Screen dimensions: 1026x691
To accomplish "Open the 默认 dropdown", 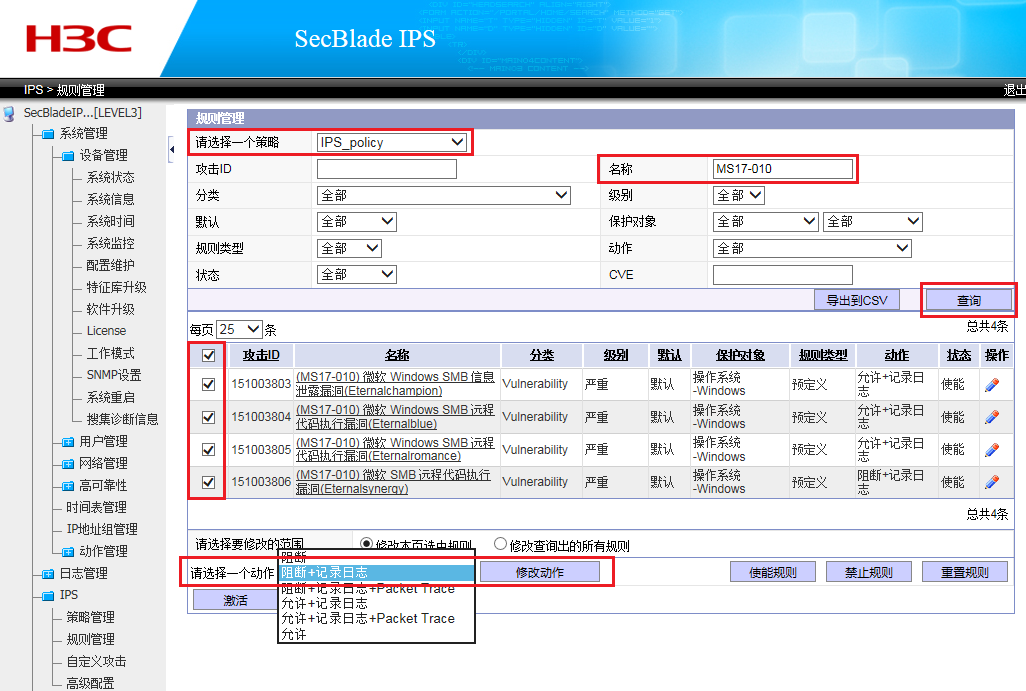I will click(x=357, y=221).
